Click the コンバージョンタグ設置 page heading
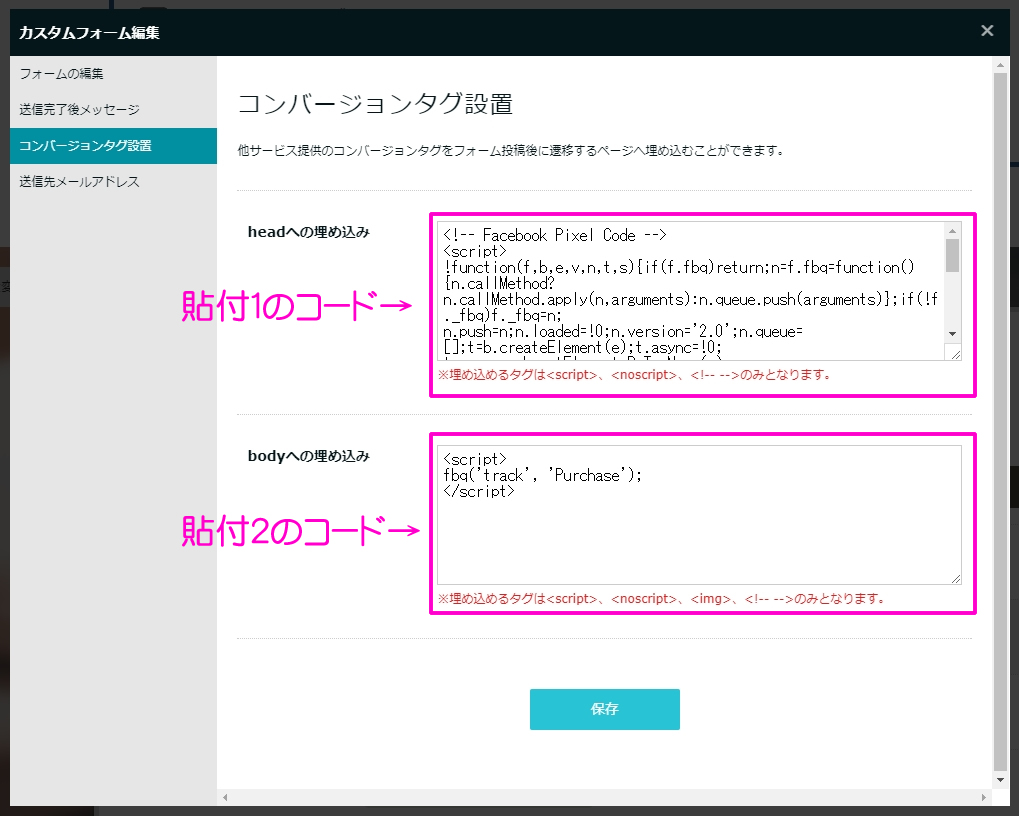1019x816 pixels. click(x=375, y=105)
